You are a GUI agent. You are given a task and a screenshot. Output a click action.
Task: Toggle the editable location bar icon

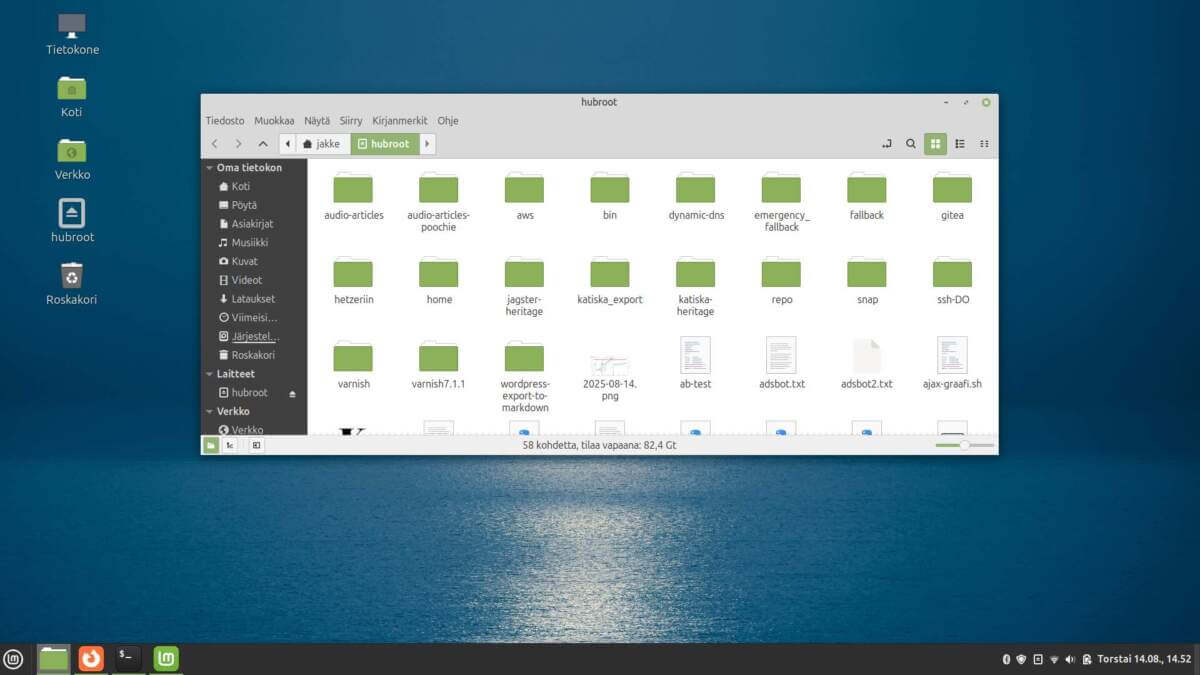pos(886,143)
